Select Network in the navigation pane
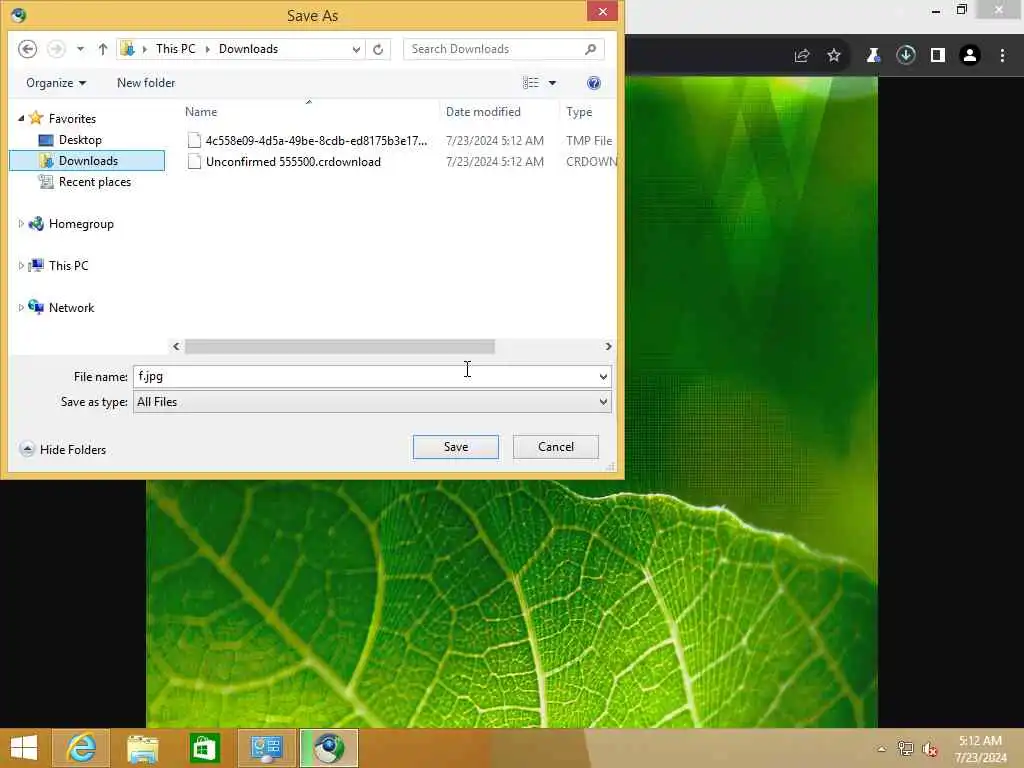The image size is (1024, 768). tap(71, 308)
